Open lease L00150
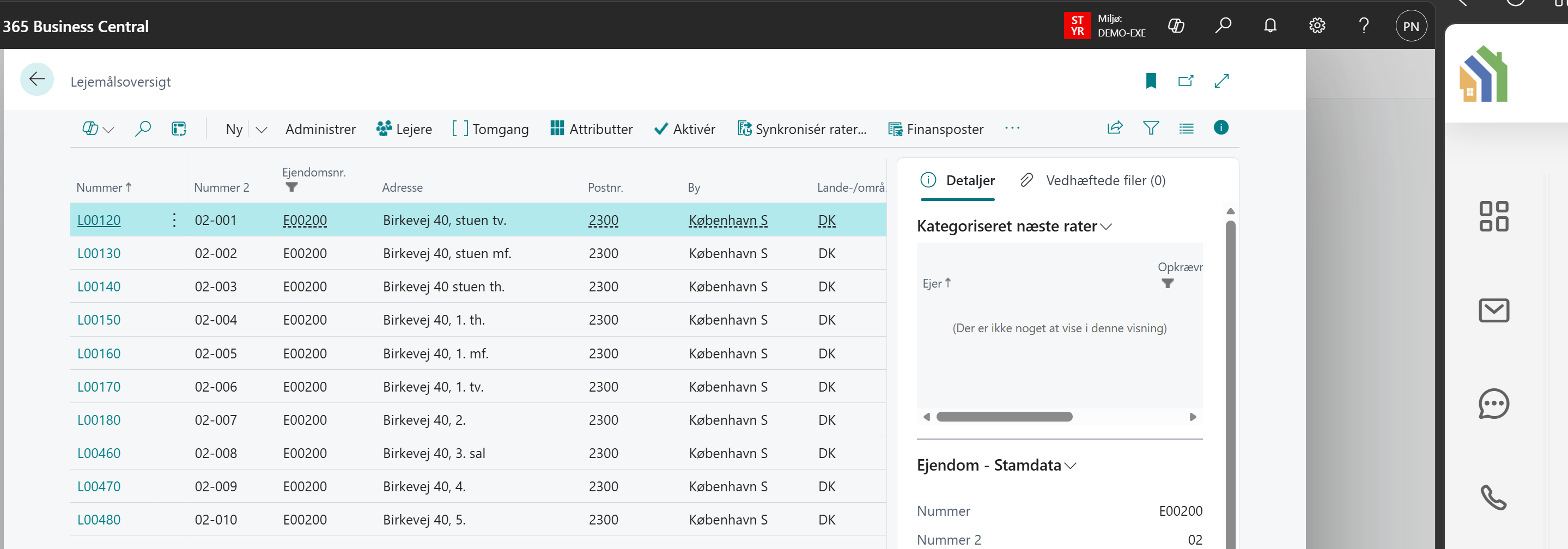1568x549 pixels. [x=99, y=320]
